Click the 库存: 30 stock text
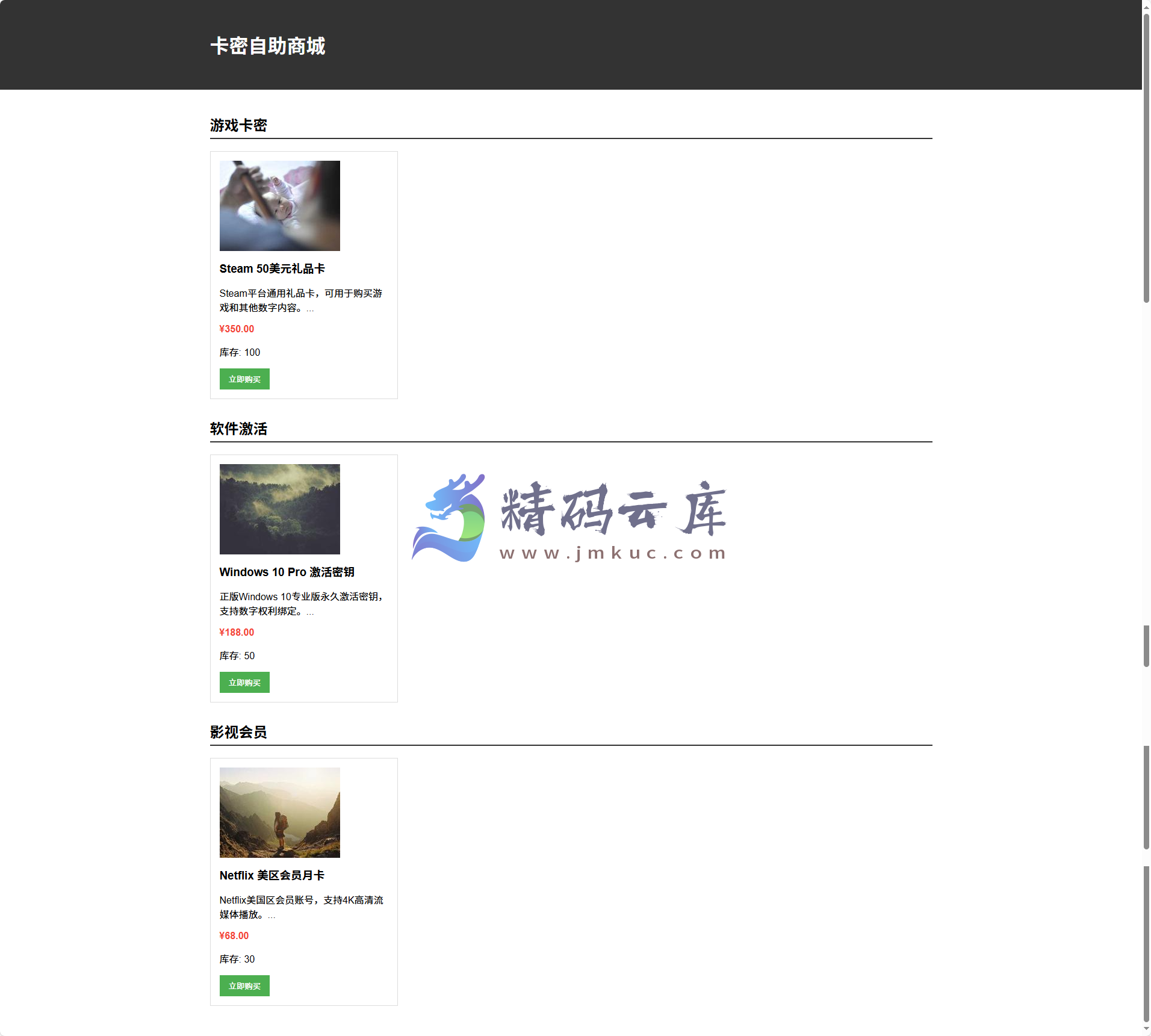1151x1036 pixels. pyautogui.click(x=237, y=959)
